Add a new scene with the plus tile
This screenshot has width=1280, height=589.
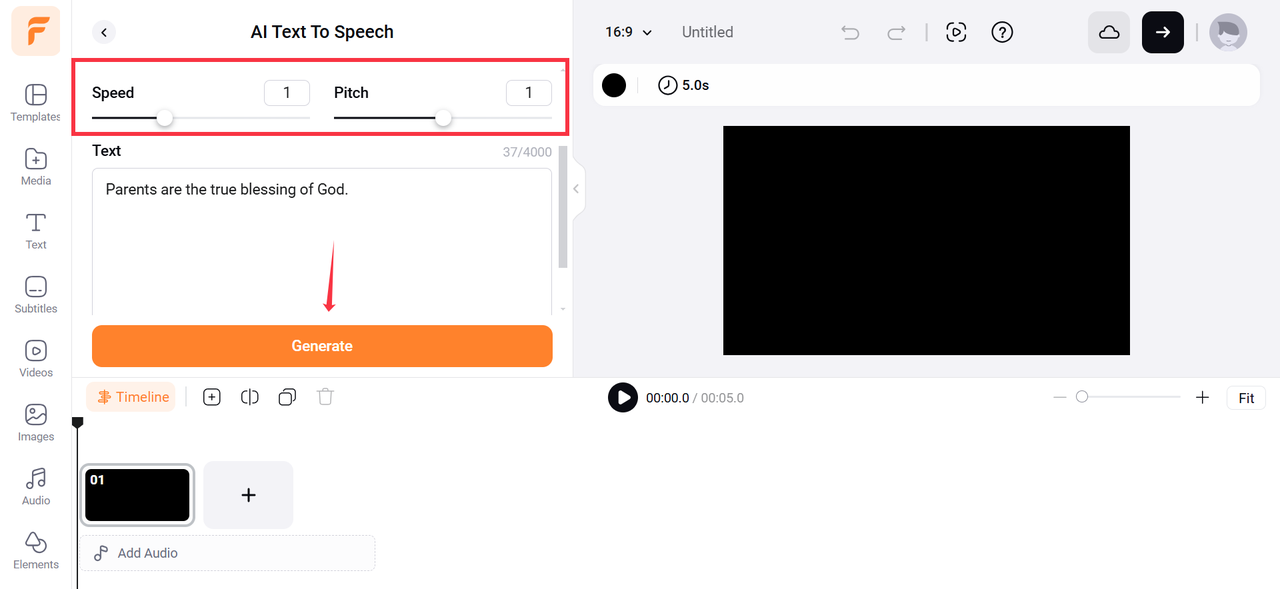tap(248, 495)
